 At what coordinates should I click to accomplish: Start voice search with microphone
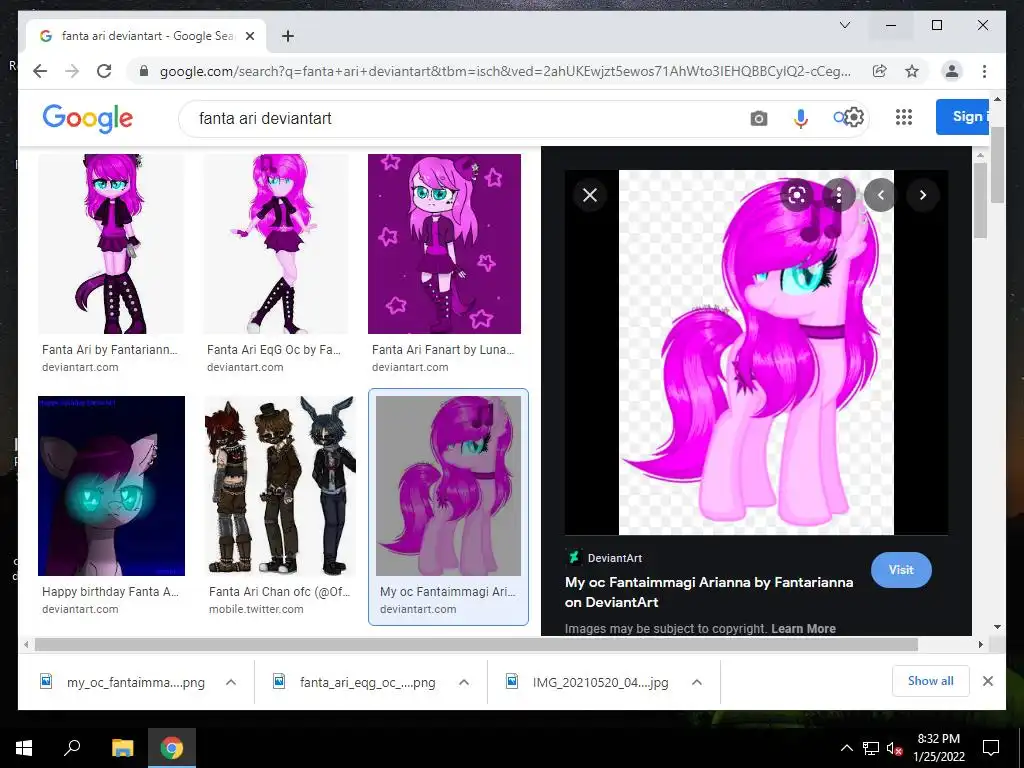pos(801,118)
